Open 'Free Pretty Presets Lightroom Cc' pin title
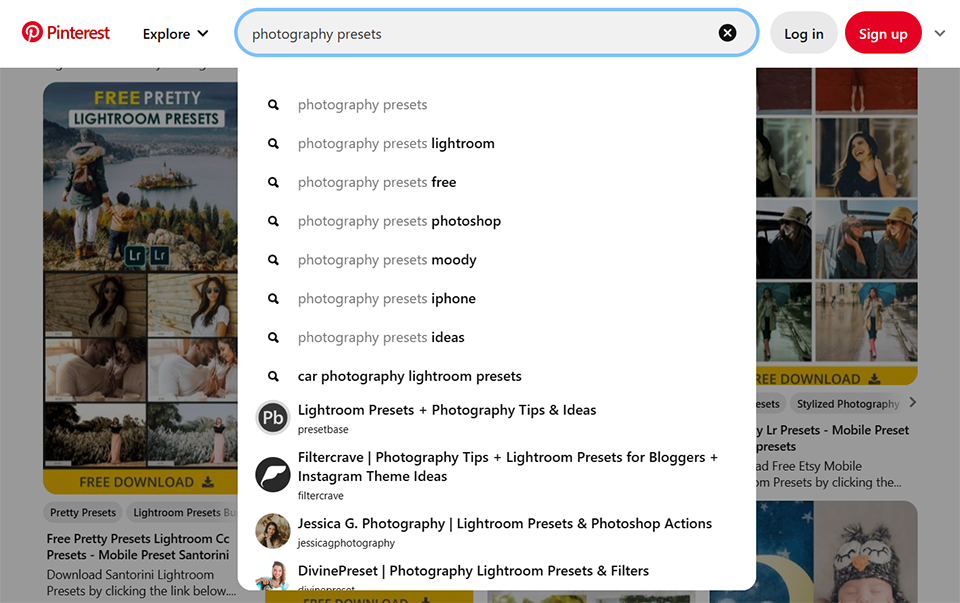This screenshot has height=603, width=960. [138, 547]
